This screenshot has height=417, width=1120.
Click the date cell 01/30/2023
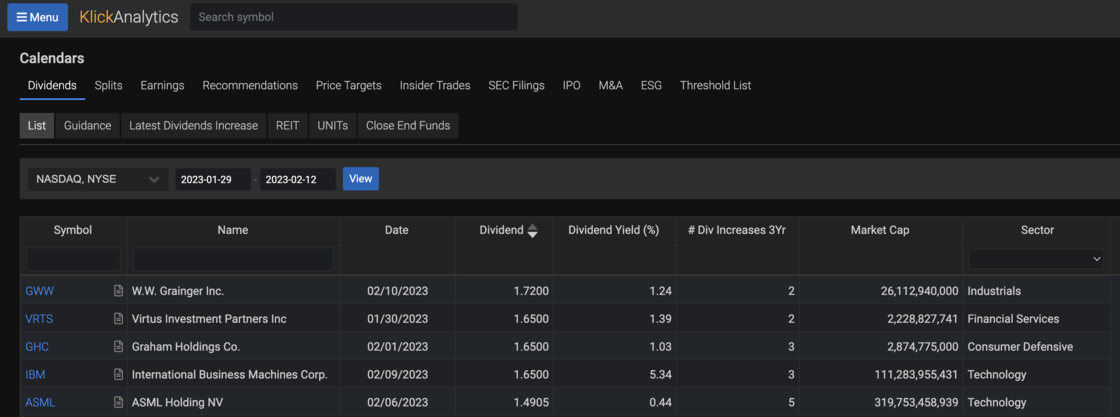397,319
